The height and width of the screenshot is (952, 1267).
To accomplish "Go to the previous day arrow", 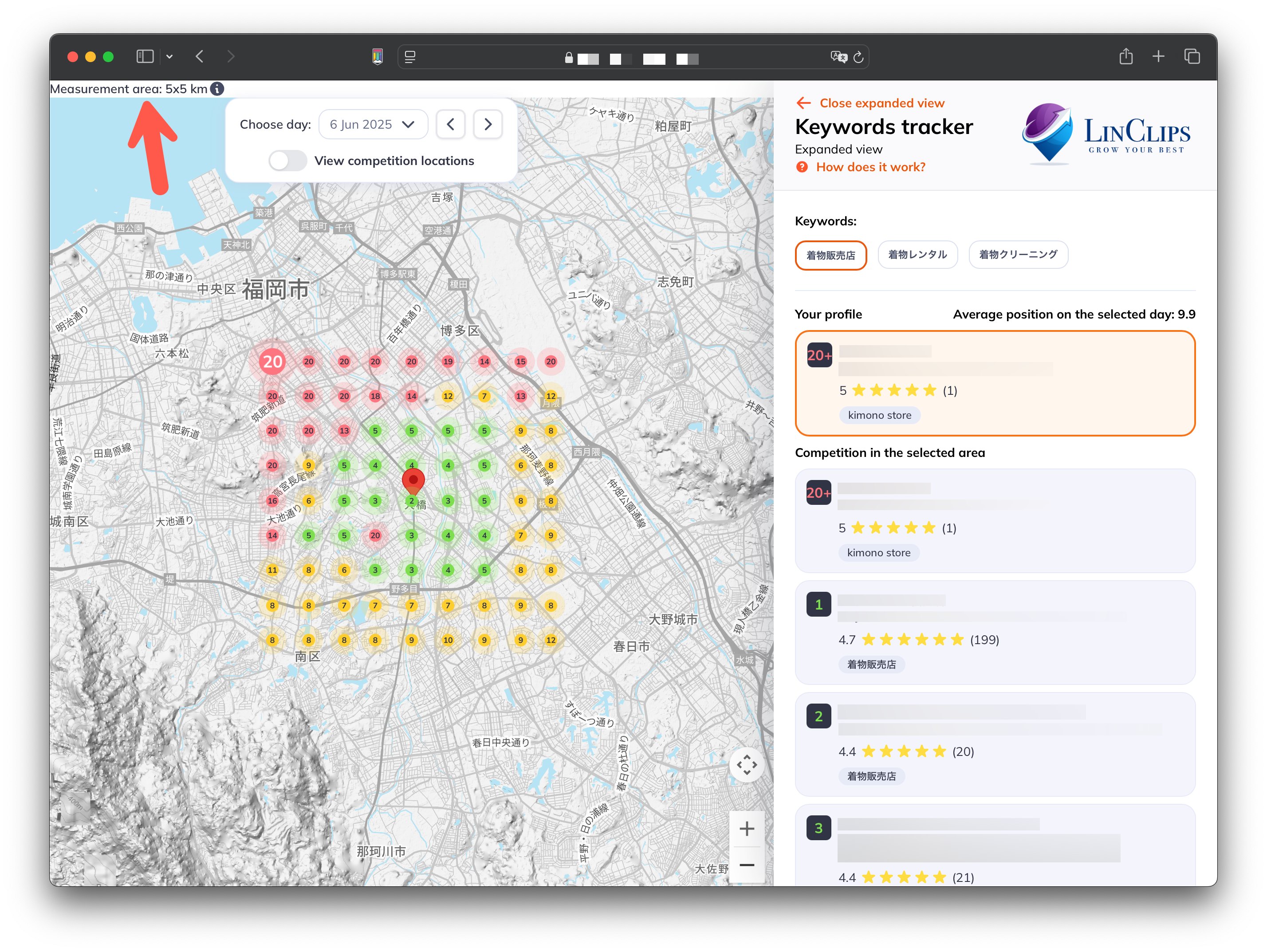I will tap(451, 124).
